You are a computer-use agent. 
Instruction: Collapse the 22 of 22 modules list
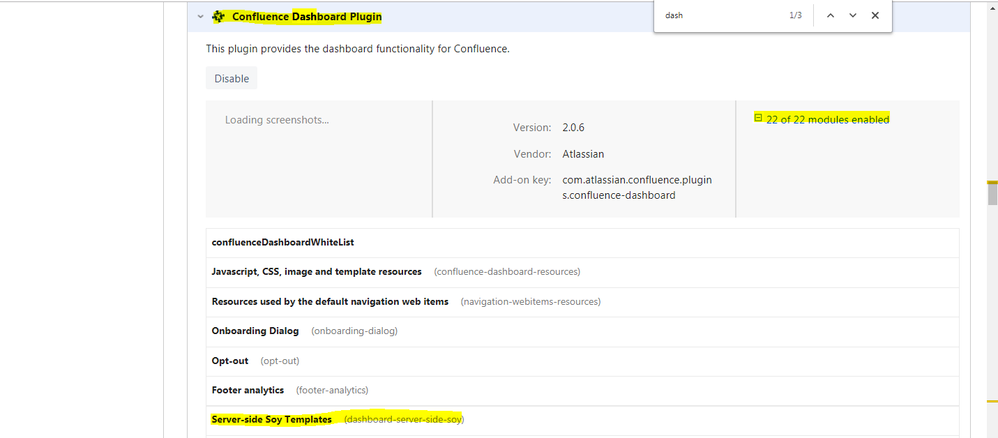click(x=758, y=118)
